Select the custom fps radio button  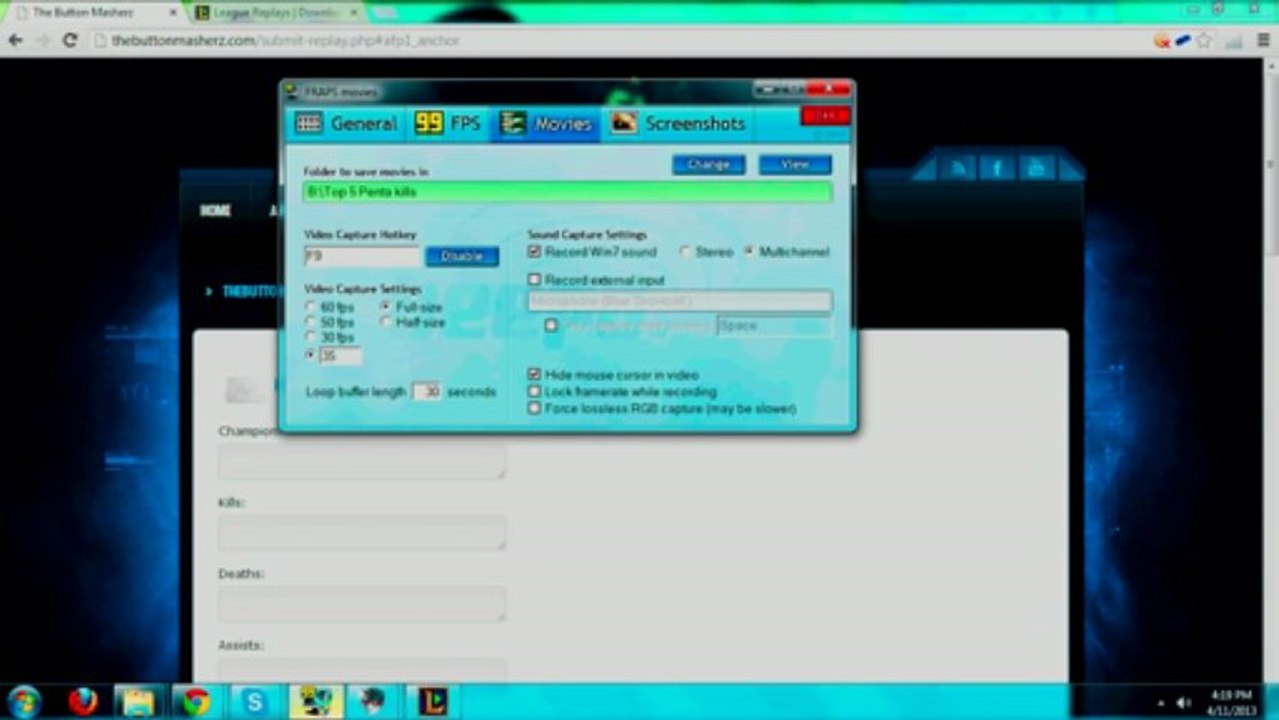click(x=311, y=355)
